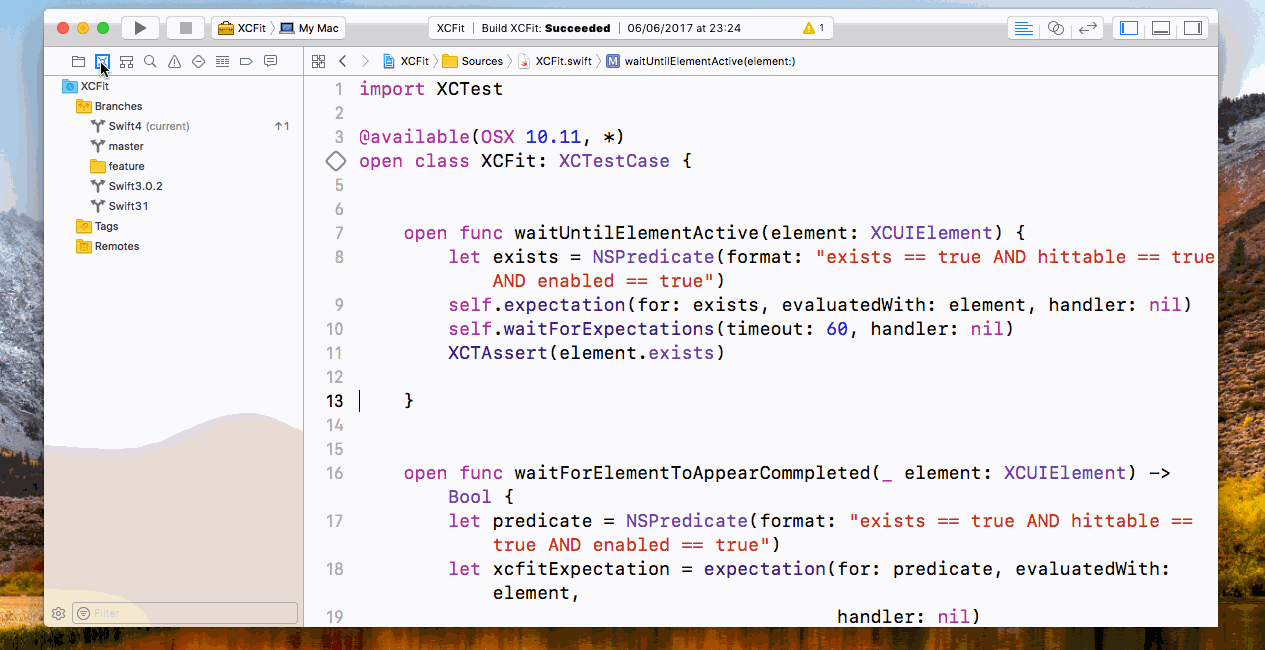The width and height of the screenshot is (1265, 650).
Task: Show the Utilities inspector panel
Action: 1192,28
